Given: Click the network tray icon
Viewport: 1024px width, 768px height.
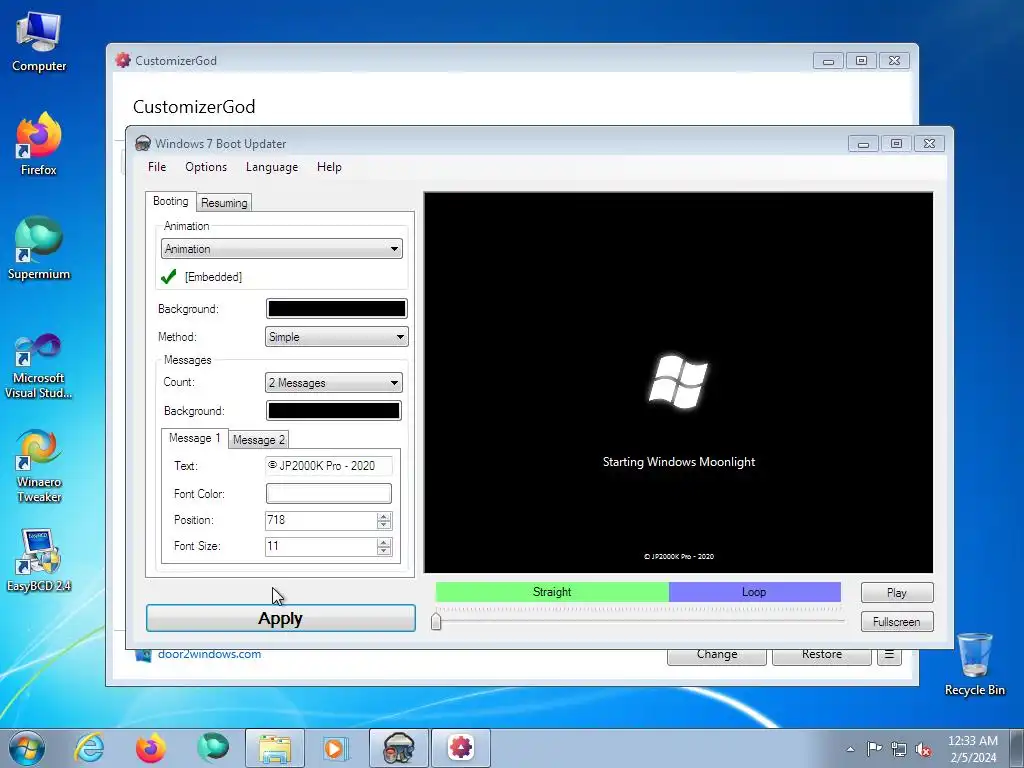Looking at the screenshot, I should tap(899, 749).
